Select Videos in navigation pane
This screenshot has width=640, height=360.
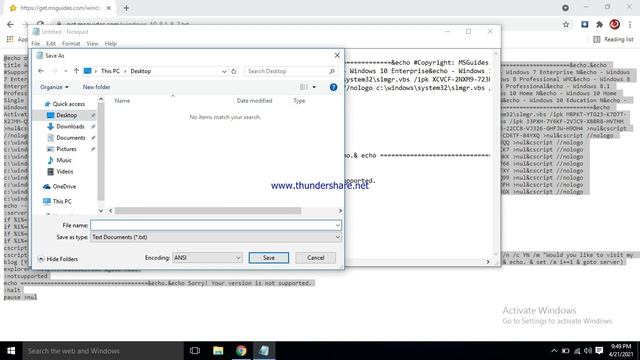pos(64,172)
